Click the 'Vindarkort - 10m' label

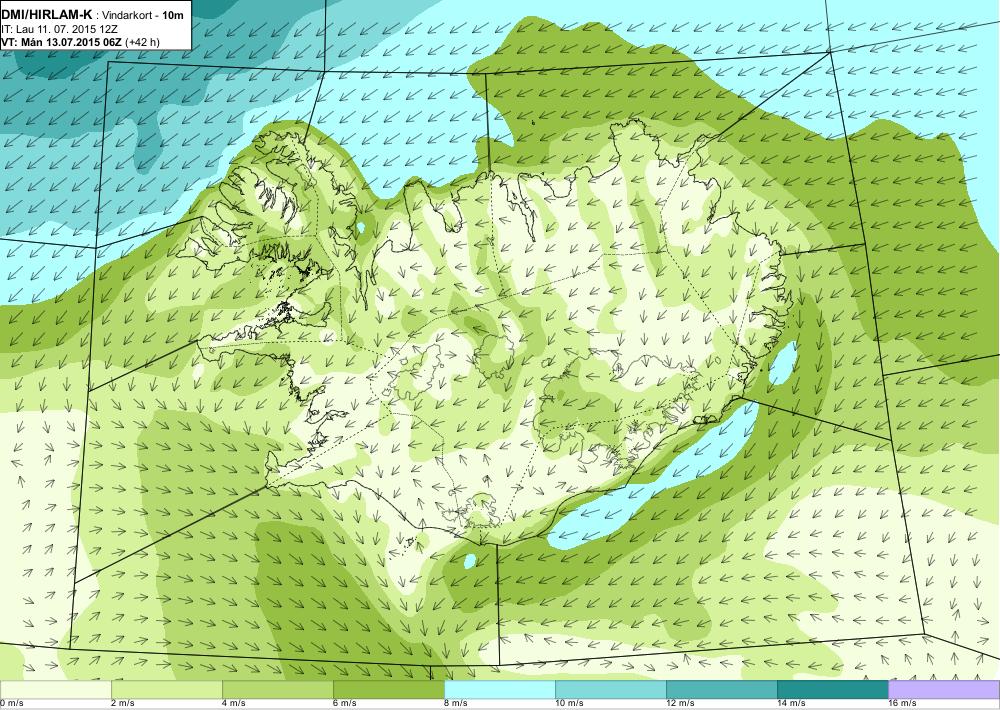[x=143, y=16]
